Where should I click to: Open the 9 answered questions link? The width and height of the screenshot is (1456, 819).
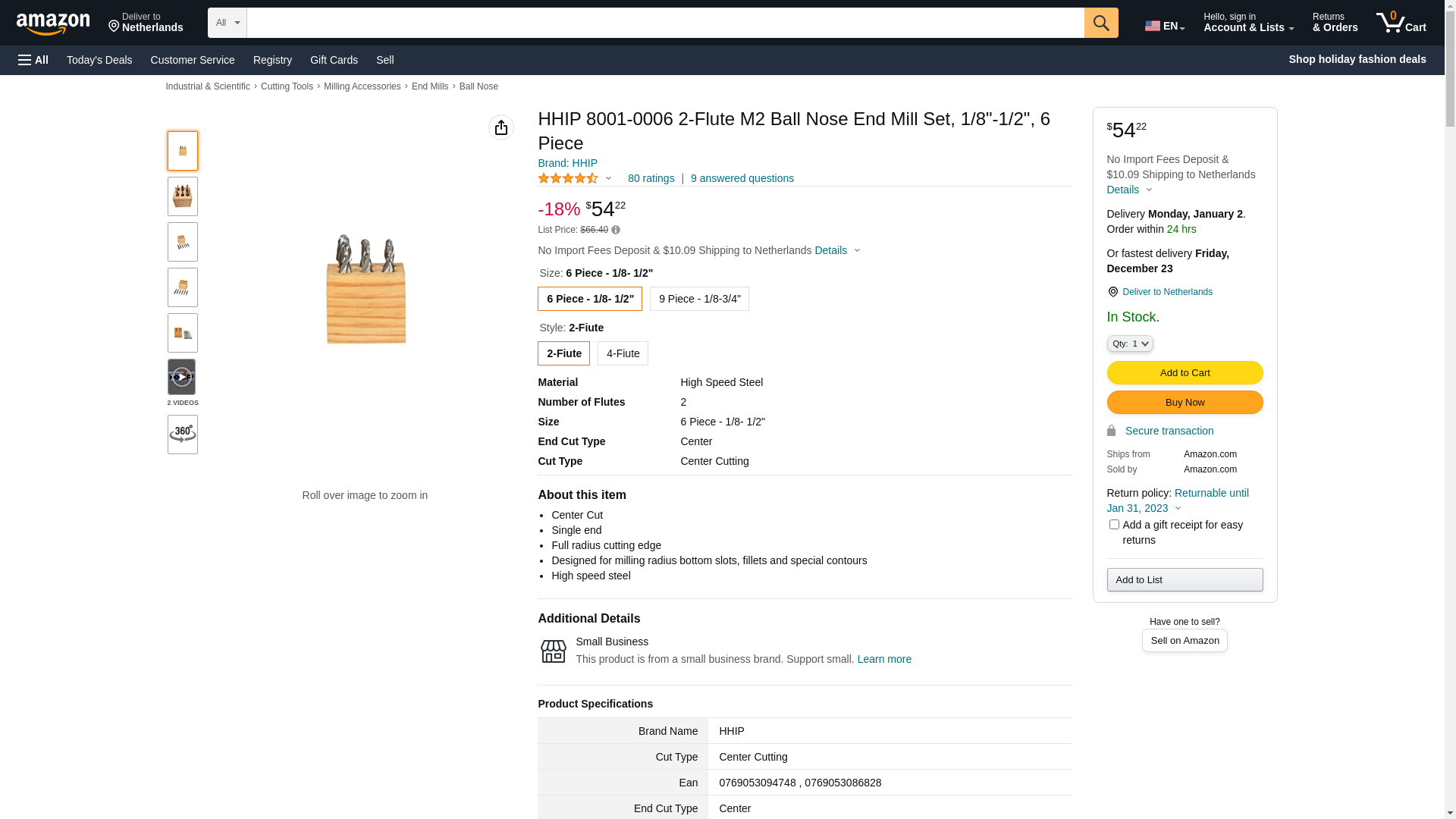coord(742,178)
